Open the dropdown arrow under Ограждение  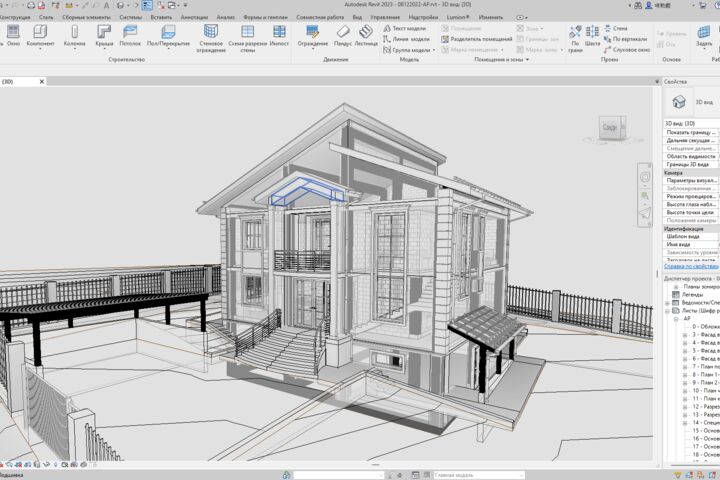click(313, 49)
